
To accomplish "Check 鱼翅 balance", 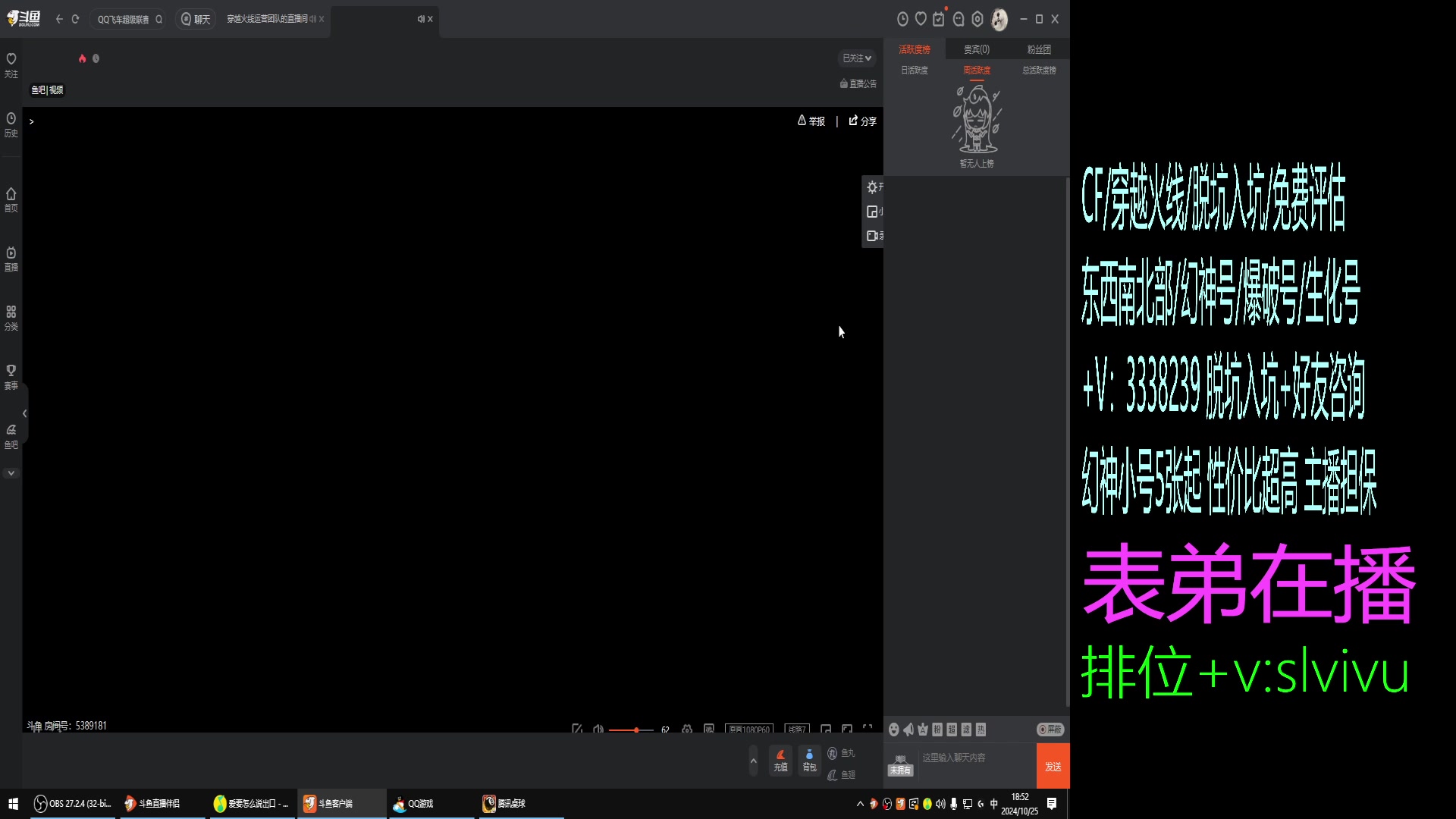I will 841,774.
